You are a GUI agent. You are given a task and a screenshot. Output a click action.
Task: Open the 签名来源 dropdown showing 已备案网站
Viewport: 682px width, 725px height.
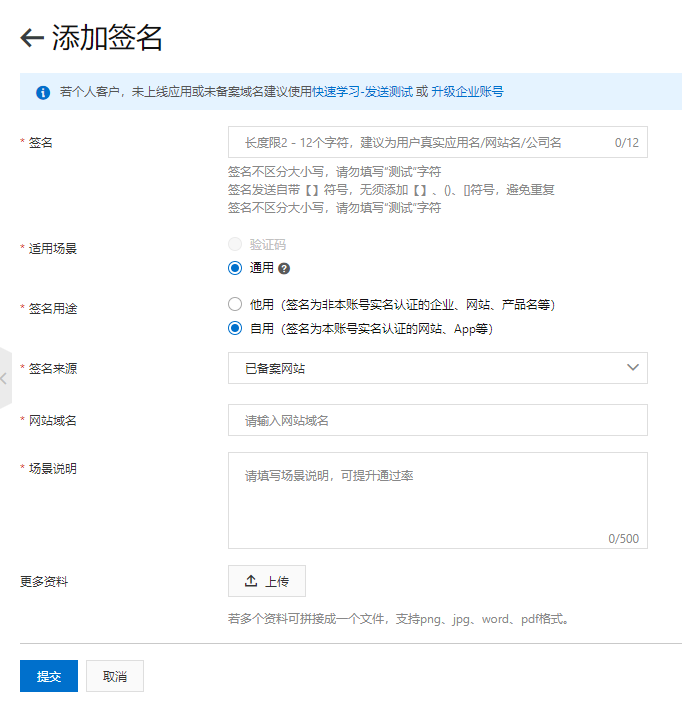tap(437, 368)
